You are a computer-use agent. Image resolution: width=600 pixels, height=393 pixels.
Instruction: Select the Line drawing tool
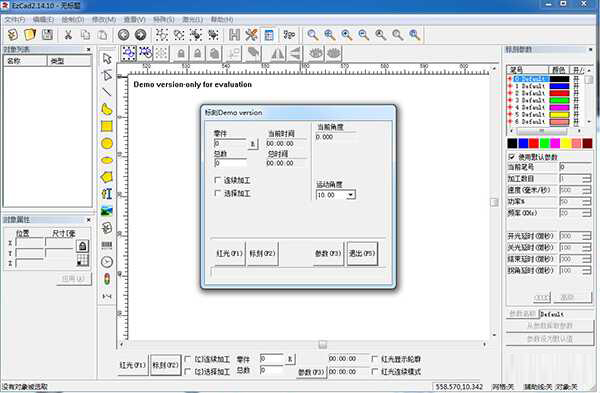pos(107,92)
